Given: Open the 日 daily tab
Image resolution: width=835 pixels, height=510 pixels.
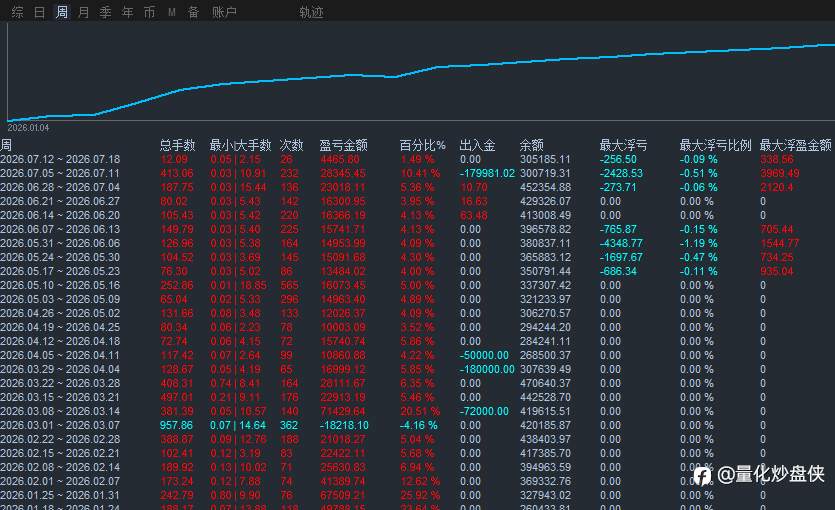Looking at the screenshot, I should (x=39, y=12).
